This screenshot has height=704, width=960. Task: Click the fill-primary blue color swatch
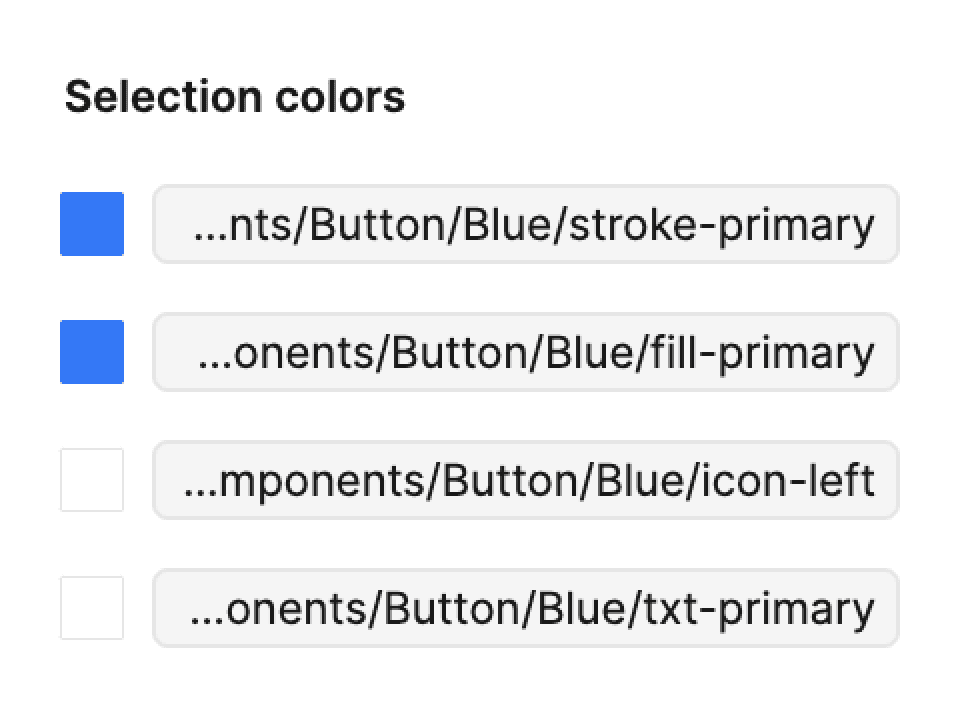[92, 352]
